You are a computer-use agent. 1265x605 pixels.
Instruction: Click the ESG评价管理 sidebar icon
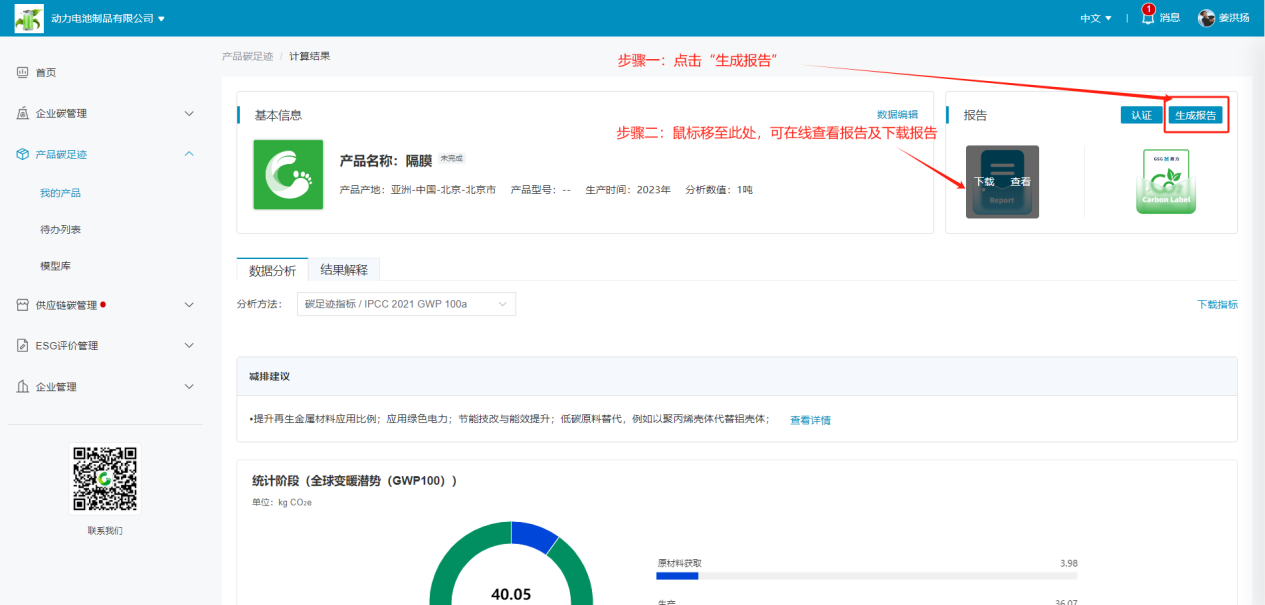(x=23, y=346)
